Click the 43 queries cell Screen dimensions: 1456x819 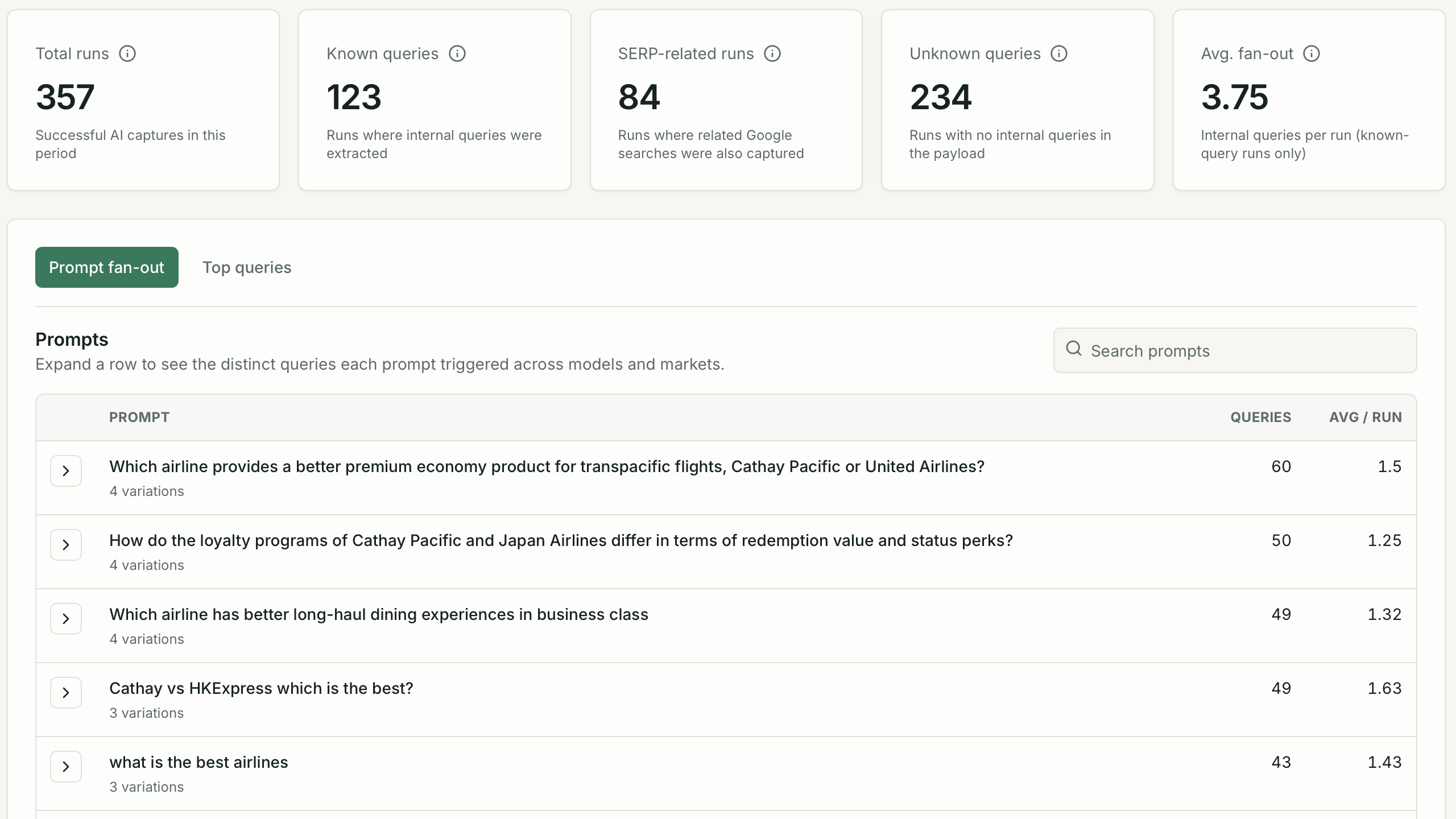[1281, 762]
